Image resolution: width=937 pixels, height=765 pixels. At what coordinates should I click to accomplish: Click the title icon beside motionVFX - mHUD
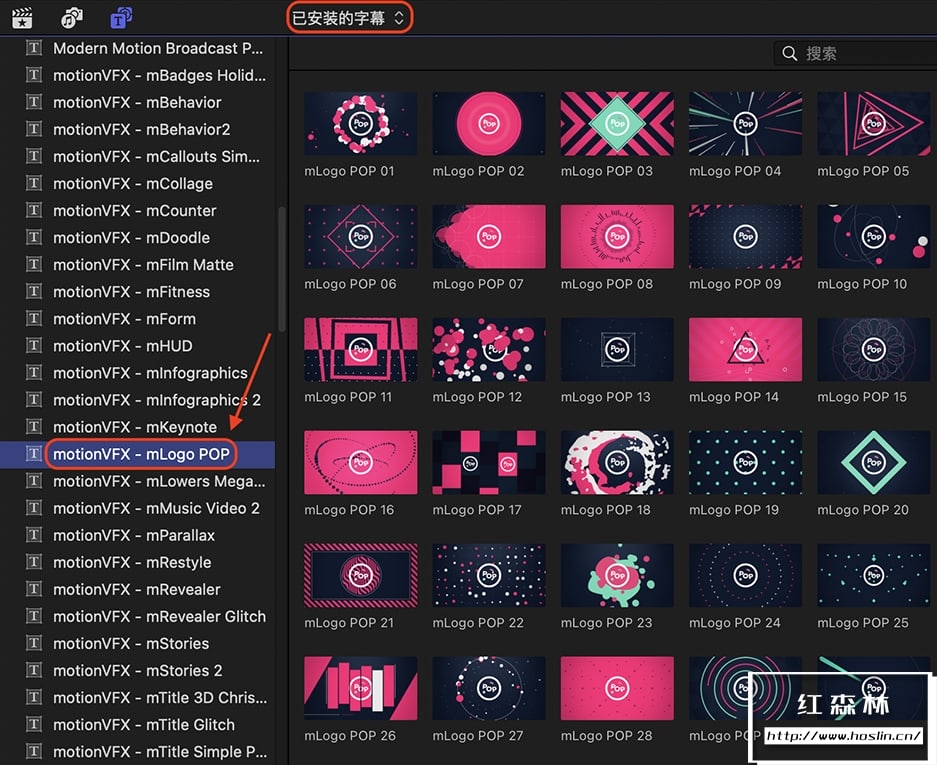pyautogui.click(x=34, y=345)
